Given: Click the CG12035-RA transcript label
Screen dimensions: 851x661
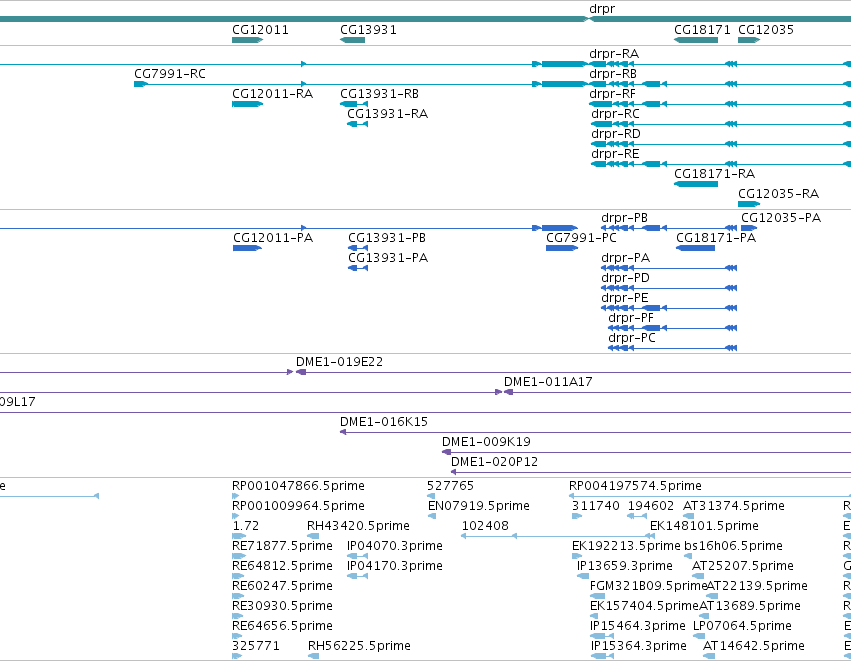Looking at the screenshot, I should (x=778, y=194).
